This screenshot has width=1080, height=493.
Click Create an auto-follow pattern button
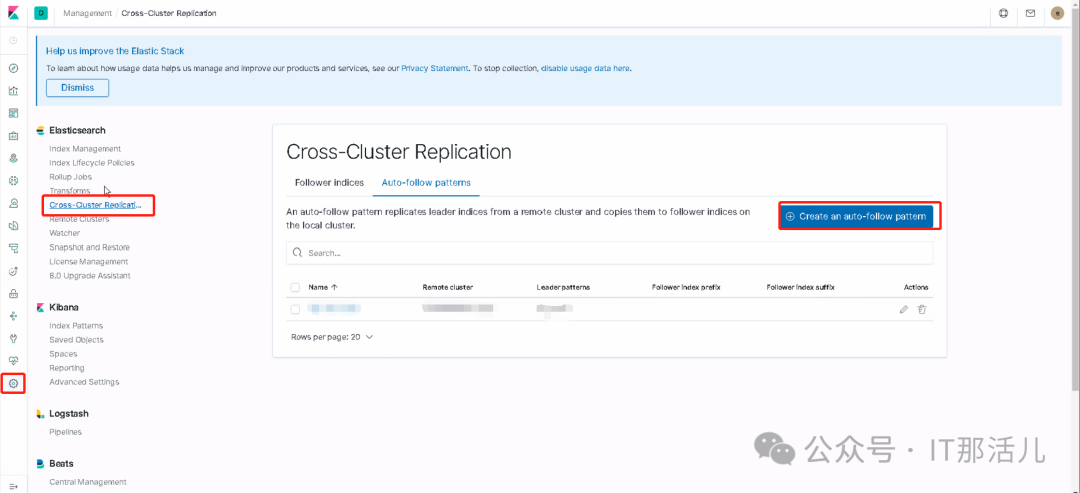[856, 216]
